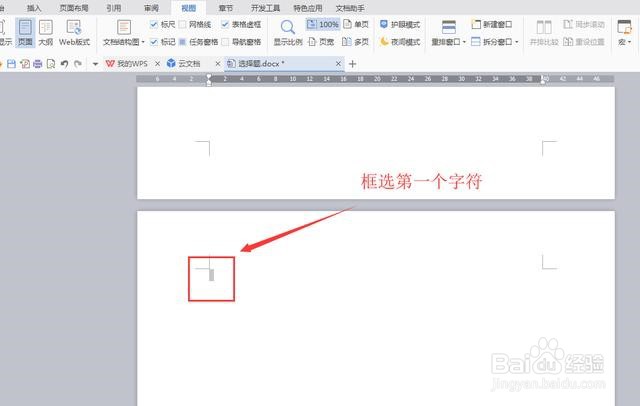The image size is (640, 406).
Task: Click the horizontal ruler at mark 20
Action: click(377, 79)
